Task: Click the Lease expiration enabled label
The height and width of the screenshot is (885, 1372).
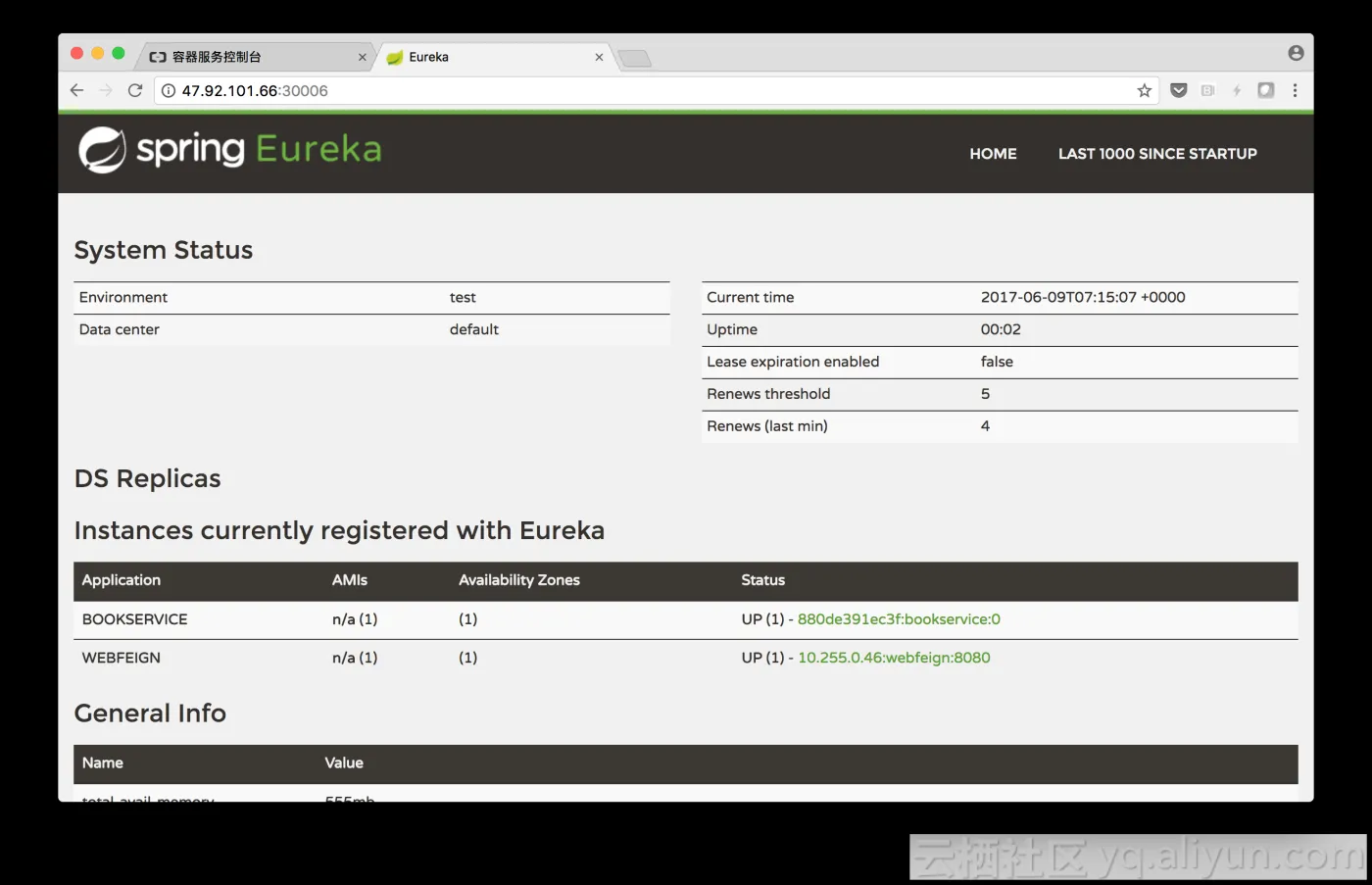Action: 793,362
